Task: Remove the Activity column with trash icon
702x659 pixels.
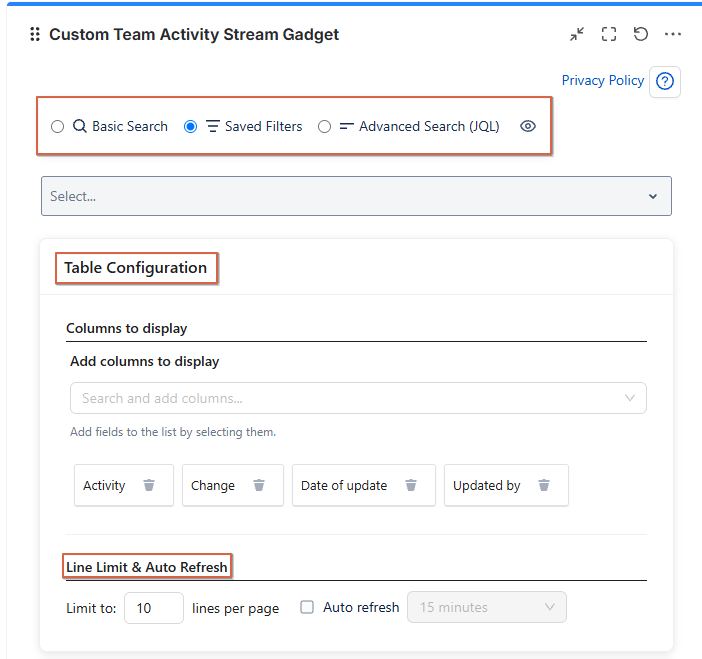Action: 149,485
